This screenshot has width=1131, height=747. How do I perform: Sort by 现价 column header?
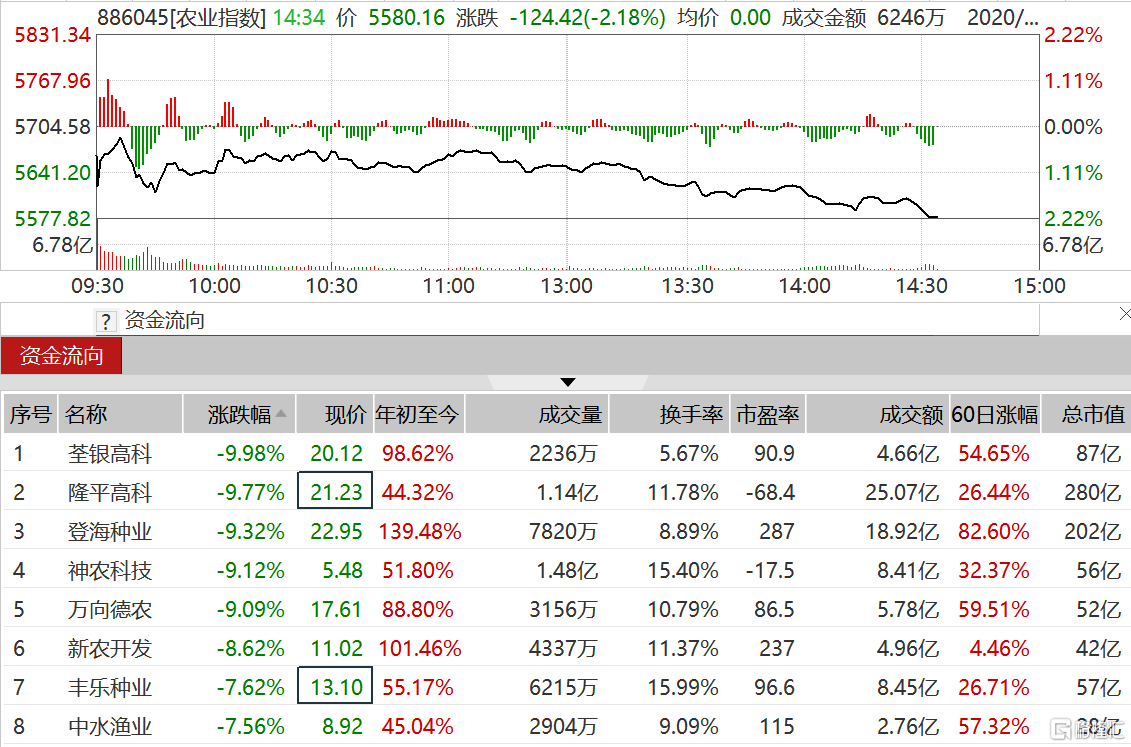click(x=335, y=414)
